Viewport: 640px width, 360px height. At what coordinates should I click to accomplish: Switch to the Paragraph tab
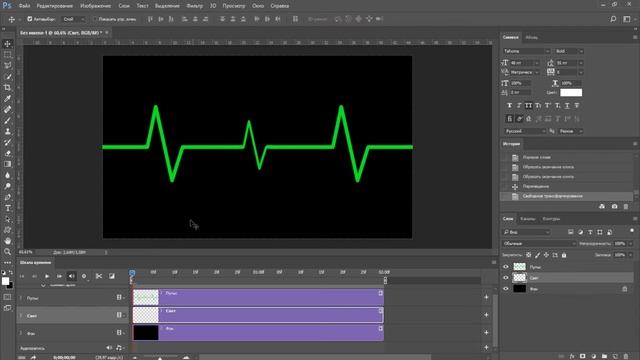[x=531, y=37]
